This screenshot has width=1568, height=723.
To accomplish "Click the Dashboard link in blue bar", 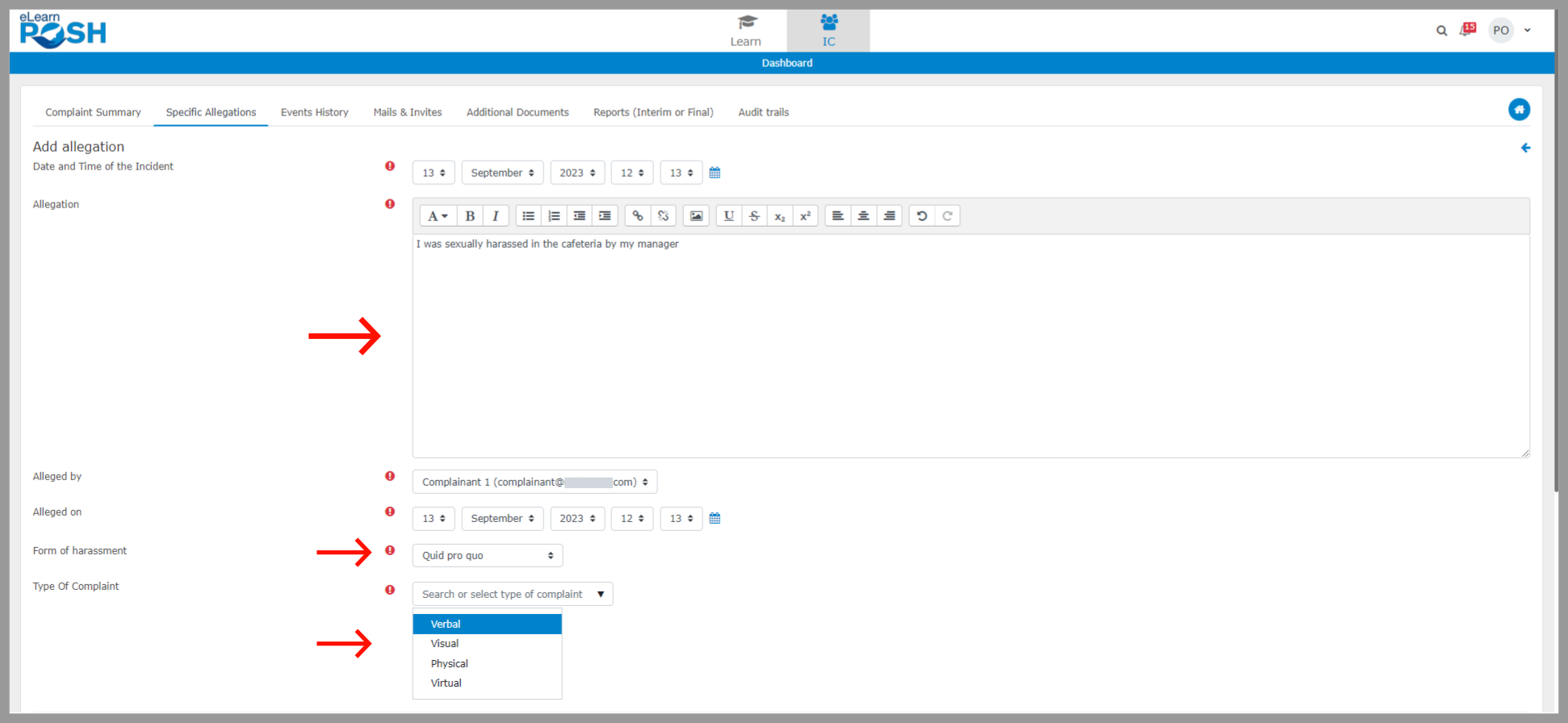I will pos(786,63).
